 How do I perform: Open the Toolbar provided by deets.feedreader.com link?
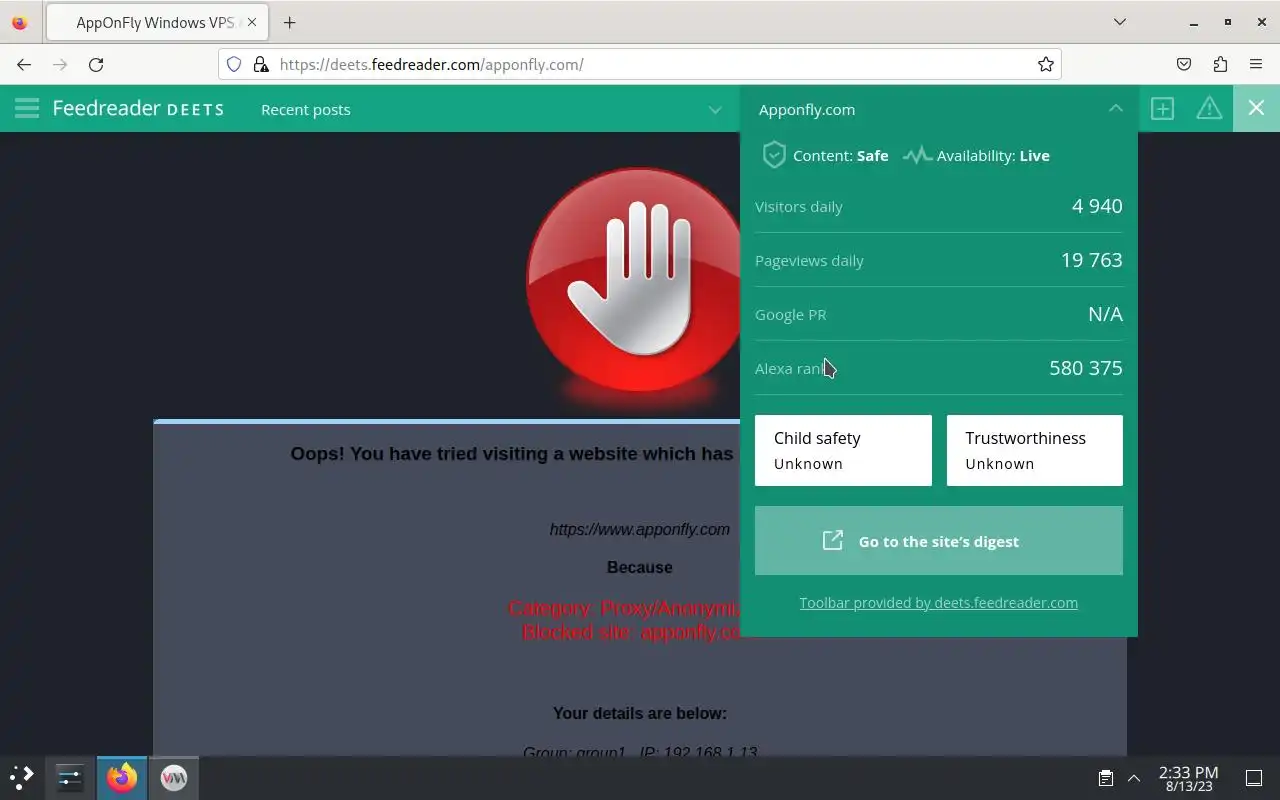[x=939, y=603]
